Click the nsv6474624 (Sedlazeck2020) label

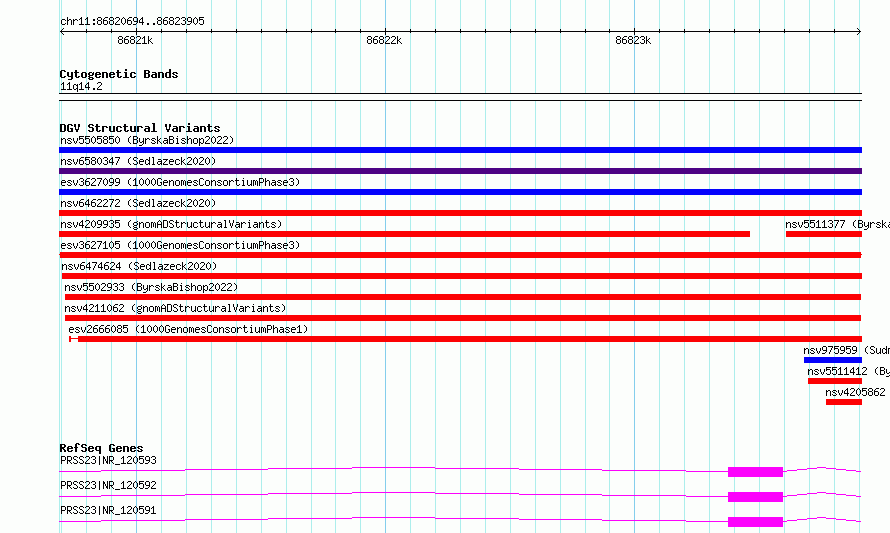coord(139,266)
